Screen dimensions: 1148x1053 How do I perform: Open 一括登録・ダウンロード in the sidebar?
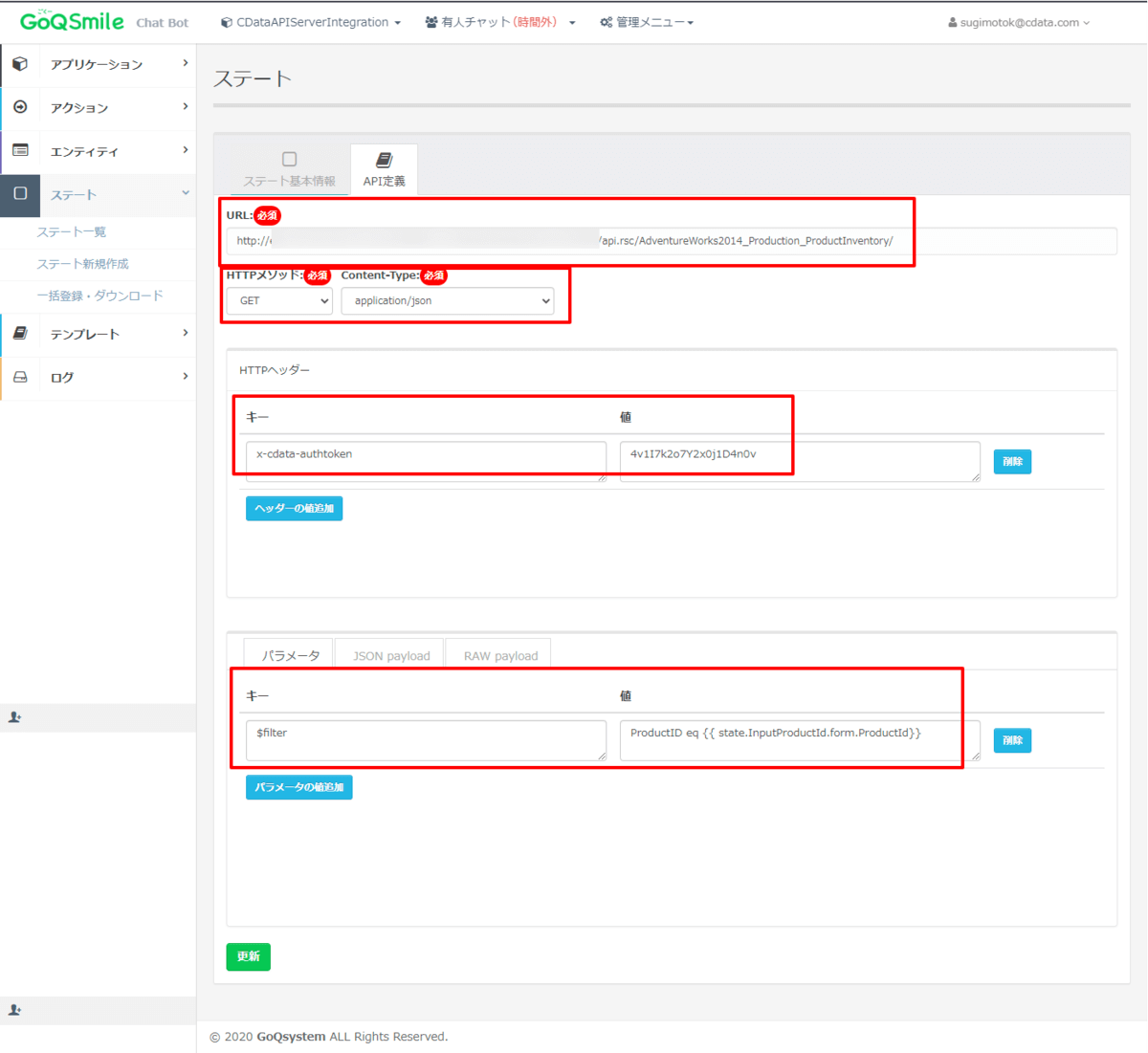pyautogui.click(x=99, y=296)
